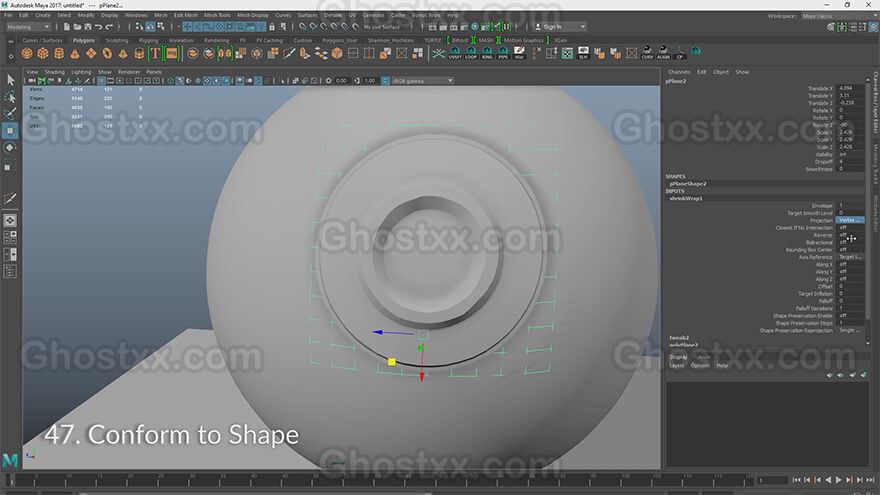Switch to the Rigging shelf tab

[148, 40]
